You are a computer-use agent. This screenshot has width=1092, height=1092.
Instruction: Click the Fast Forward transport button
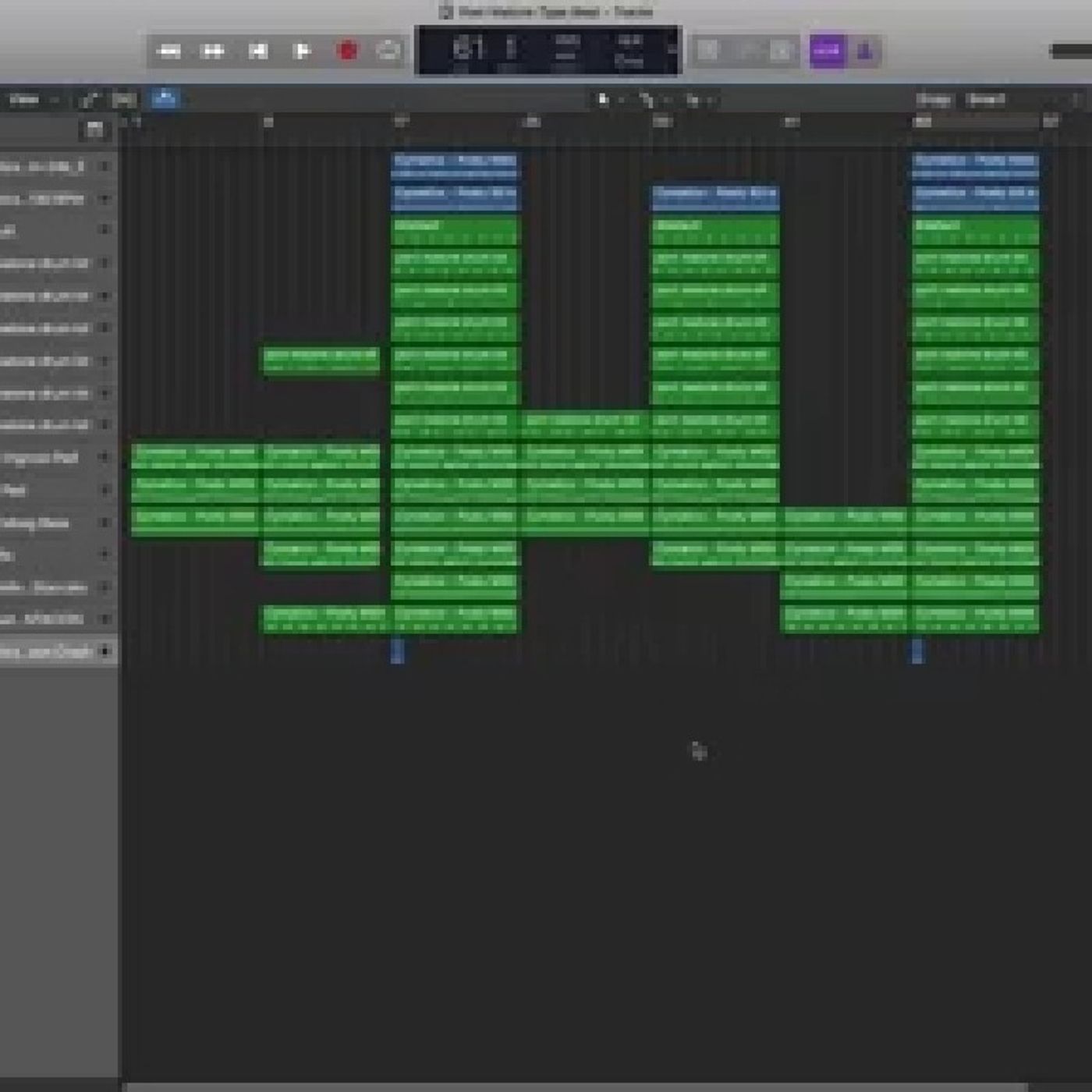[212, 51]
